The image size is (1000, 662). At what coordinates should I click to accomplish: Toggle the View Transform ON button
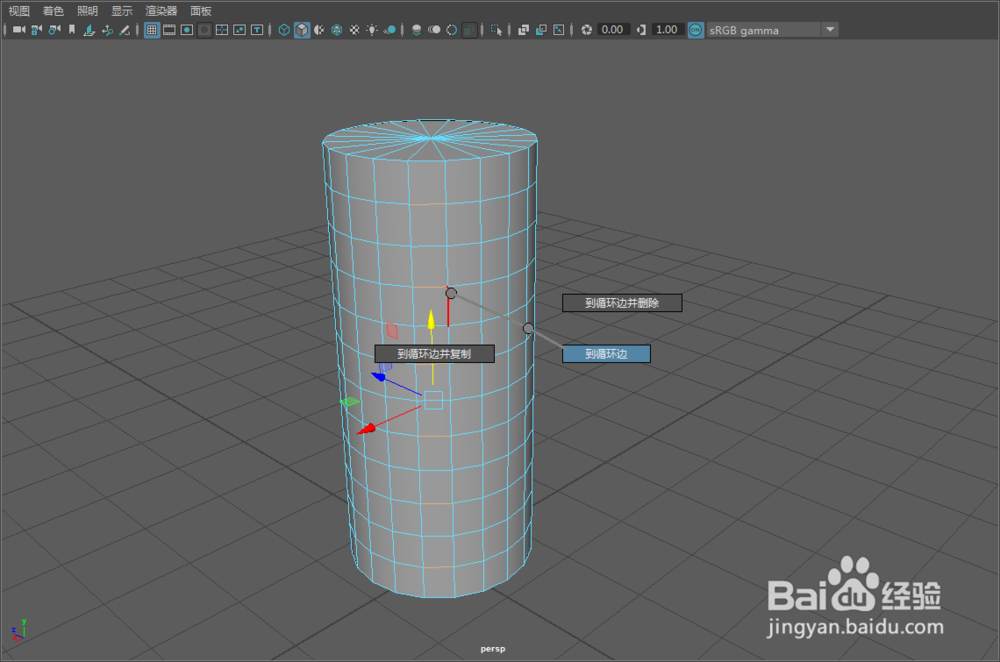[x=696, y=30]
